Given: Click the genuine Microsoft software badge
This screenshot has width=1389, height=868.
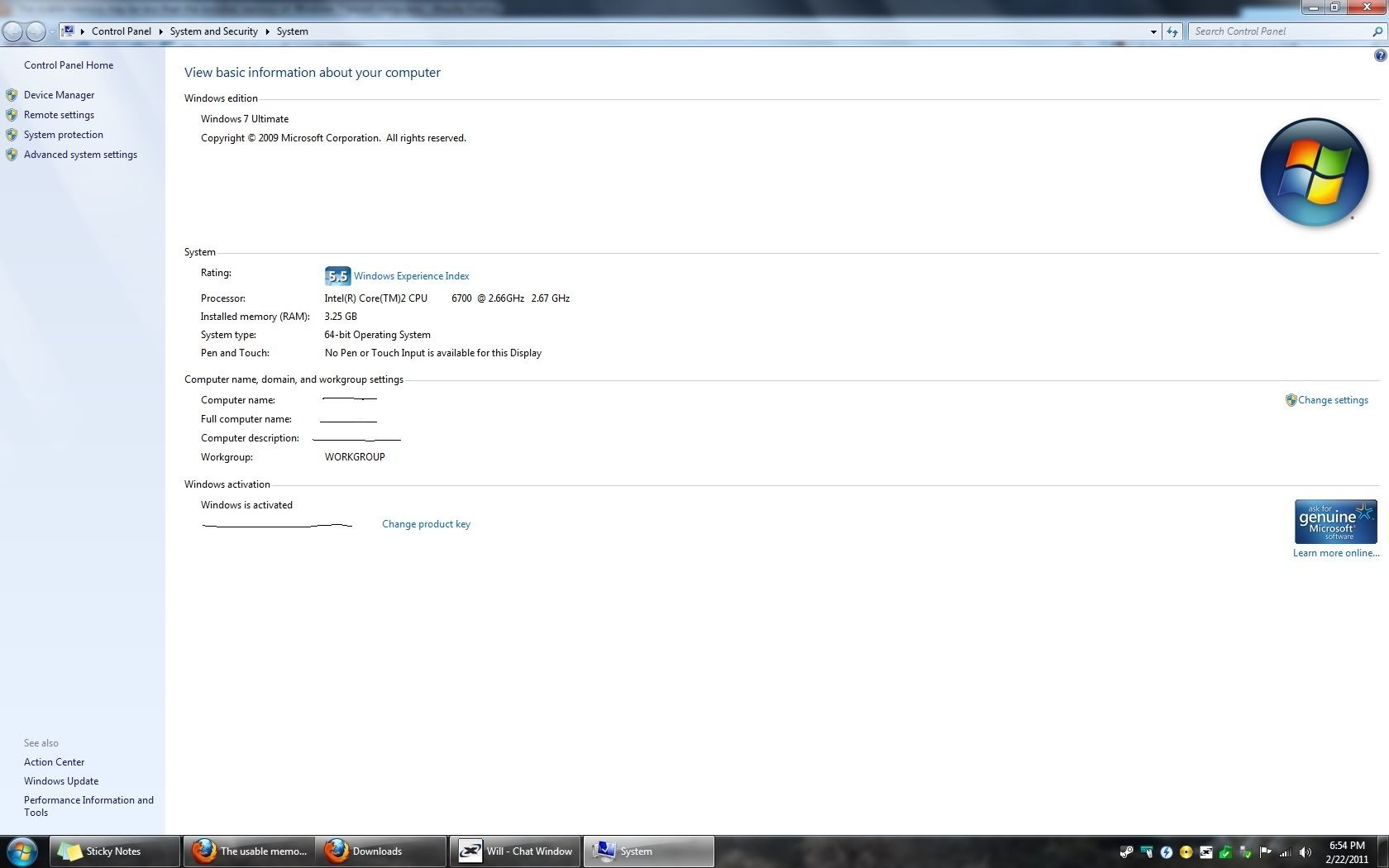Looking at the screenshot, I should [1335, 522].
